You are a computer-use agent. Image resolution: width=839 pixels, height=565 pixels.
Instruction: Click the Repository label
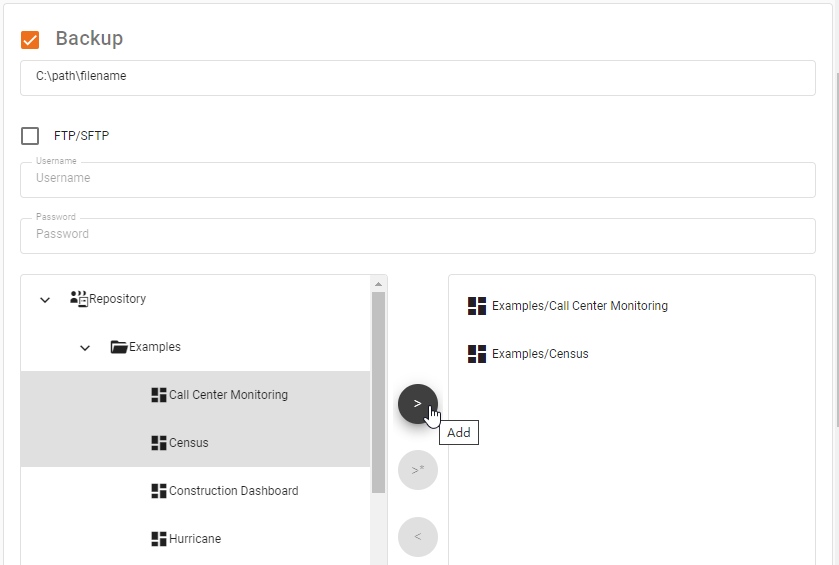pyautogui.click(x=118, y=299)
